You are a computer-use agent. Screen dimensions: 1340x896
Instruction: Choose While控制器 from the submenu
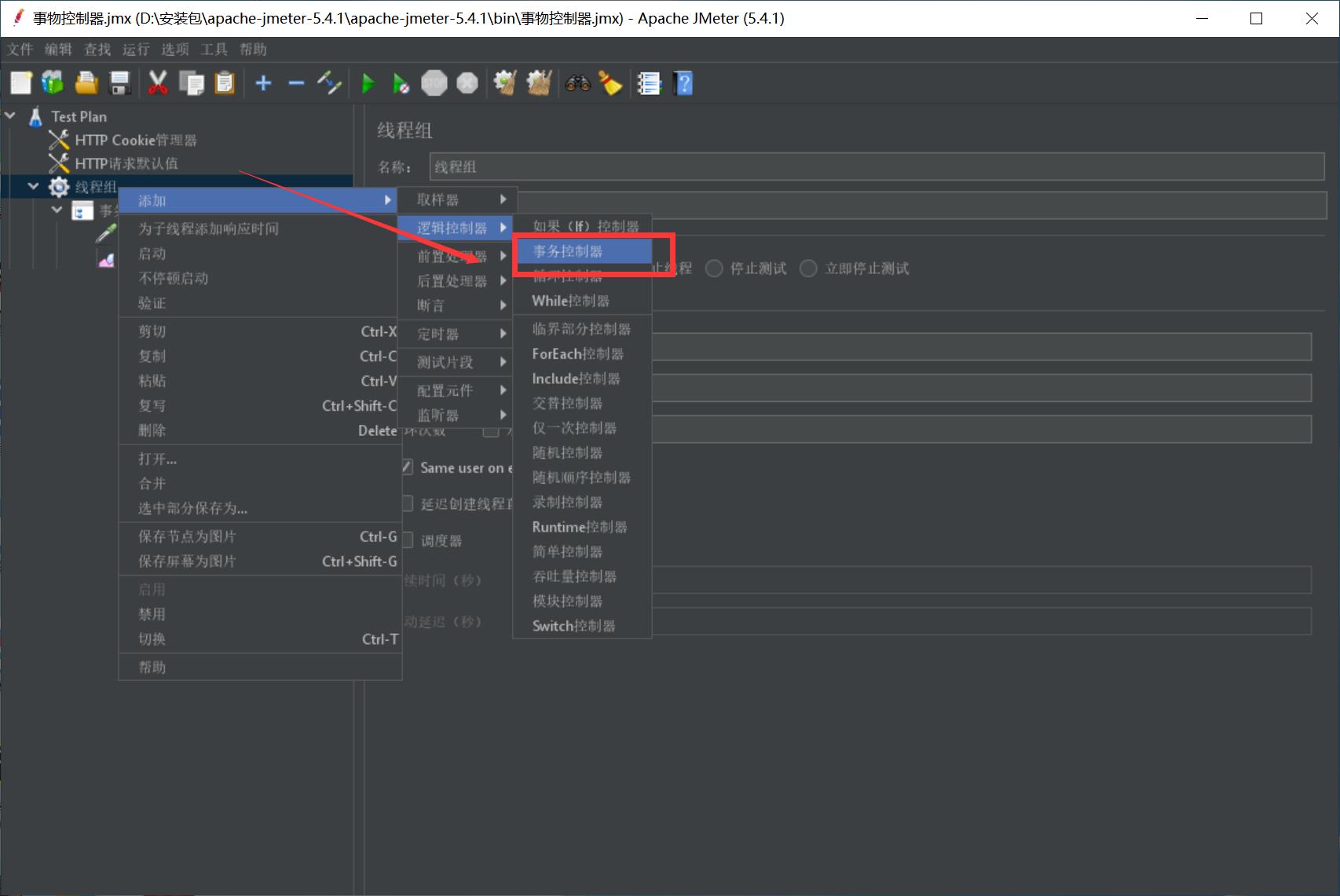[x=582, y=301]
